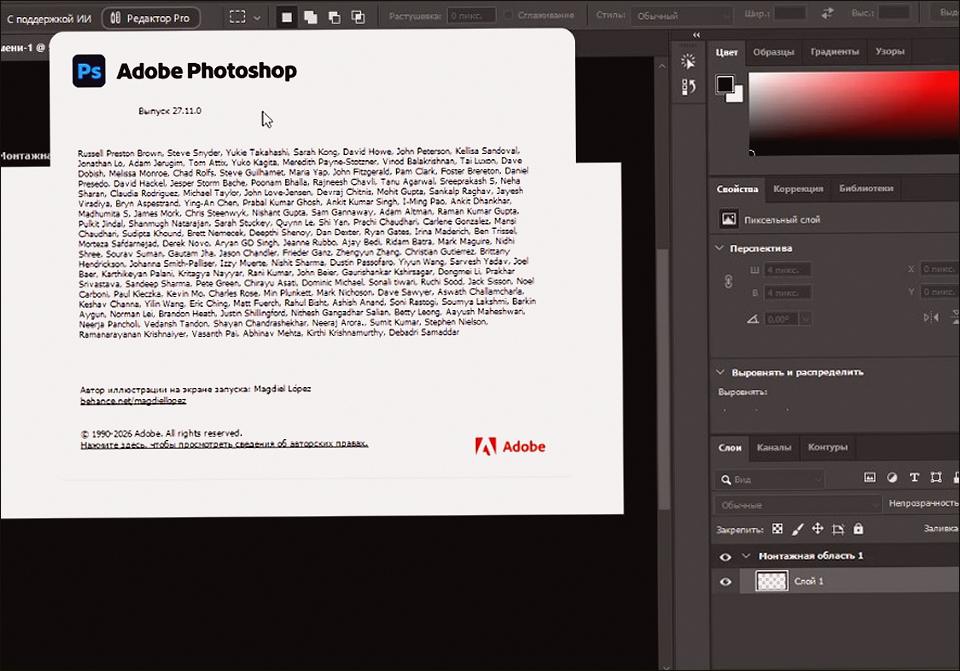Image resolution: width=960 pixels, height=671 pixels.
Task: Filter layers by pixel layer icon
Action: tap(869, 478)
